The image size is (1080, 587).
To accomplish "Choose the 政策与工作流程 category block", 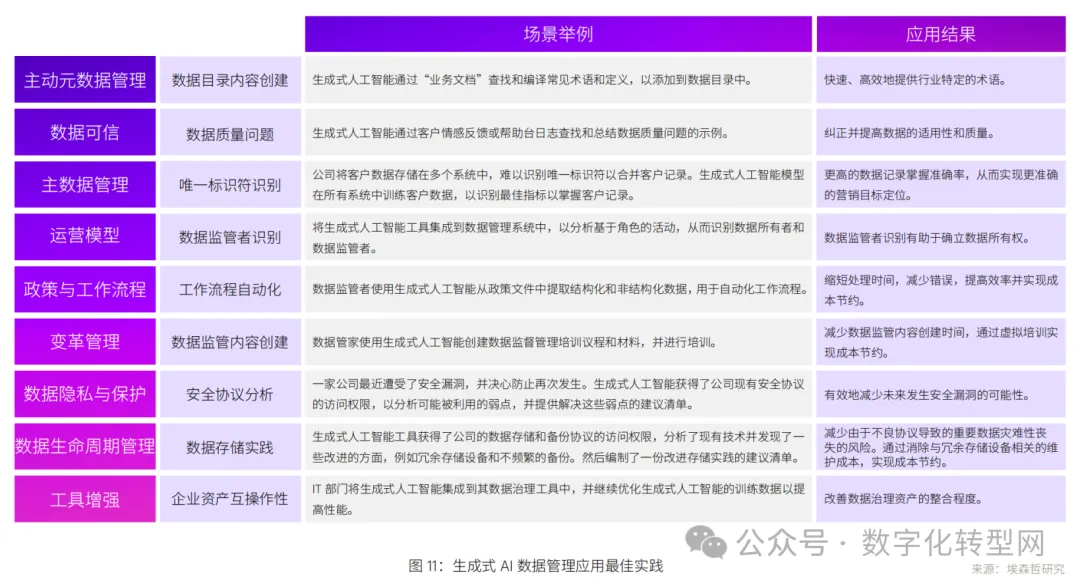I will [x=85, y=289].
